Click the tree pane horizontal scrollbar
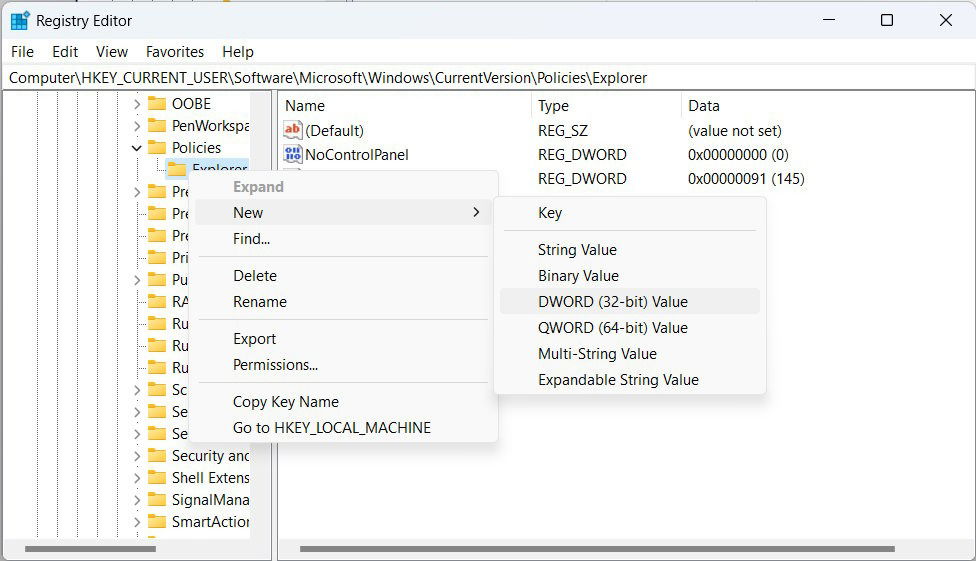Screen dimensions: 976x561 click(x=90, y=549)
